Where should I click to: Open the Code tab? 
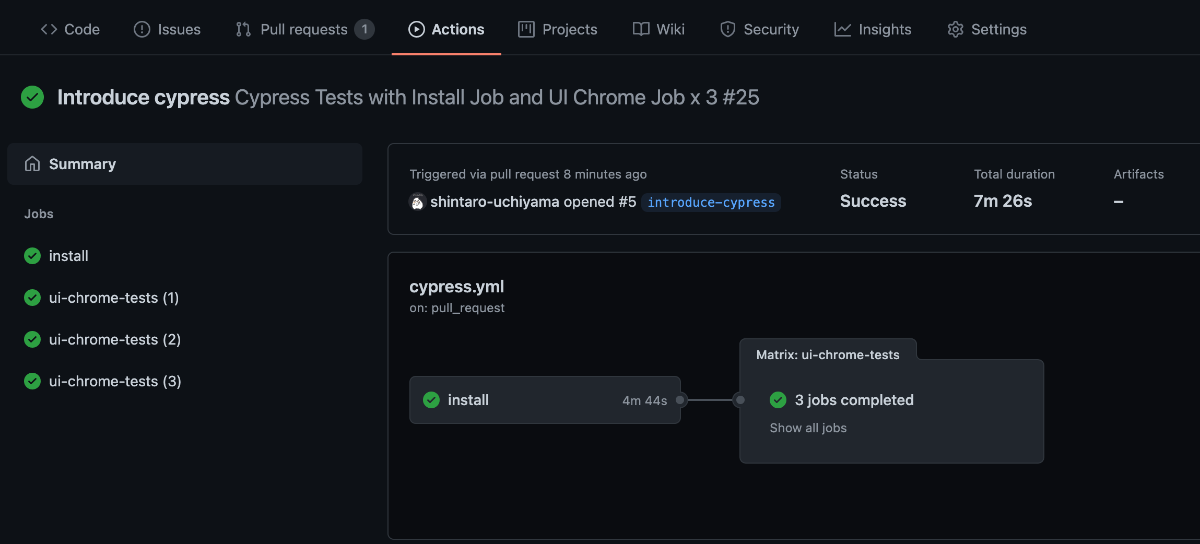tap(70, 29)
